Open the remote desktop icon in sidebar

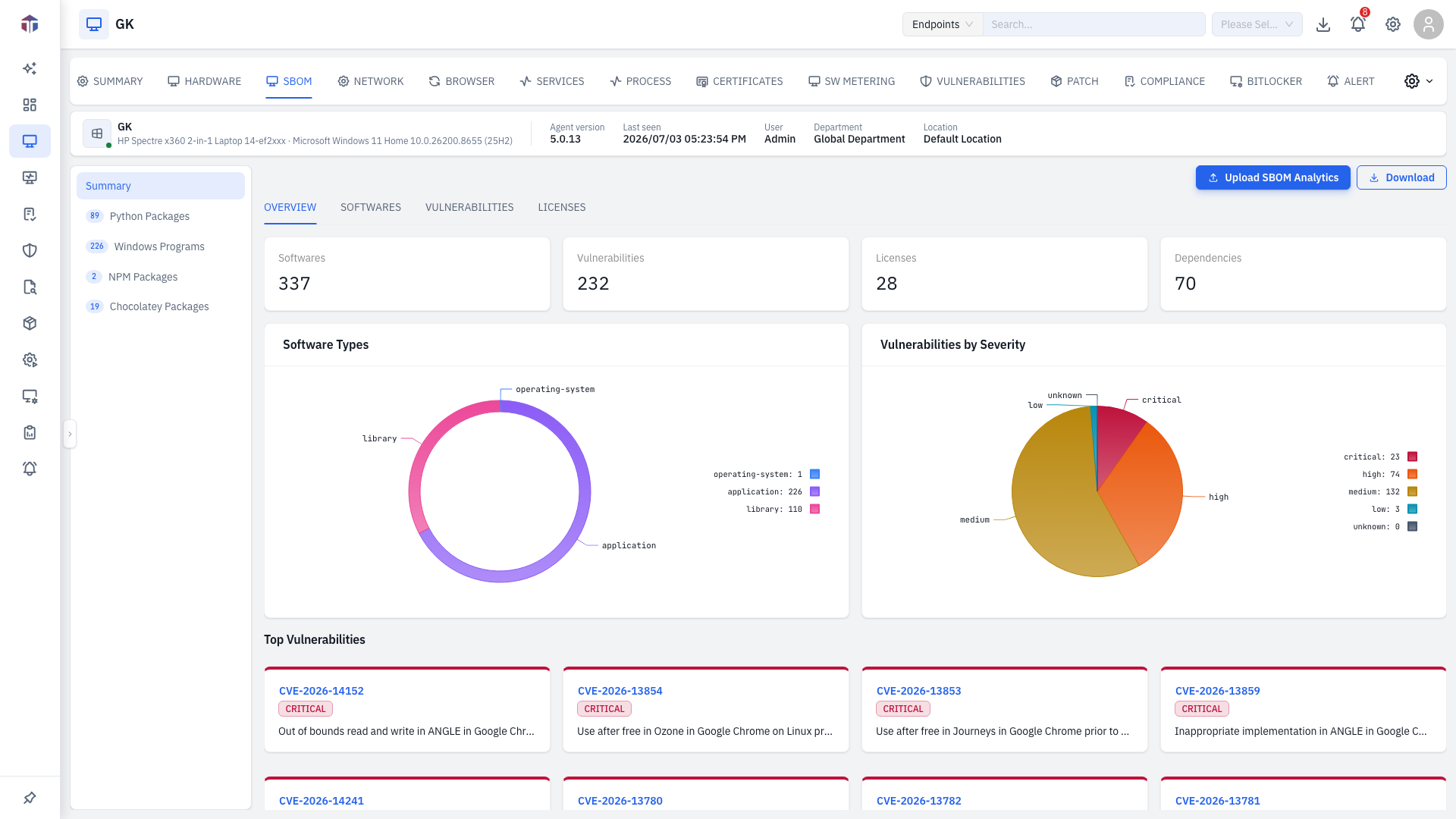point(30,177)
